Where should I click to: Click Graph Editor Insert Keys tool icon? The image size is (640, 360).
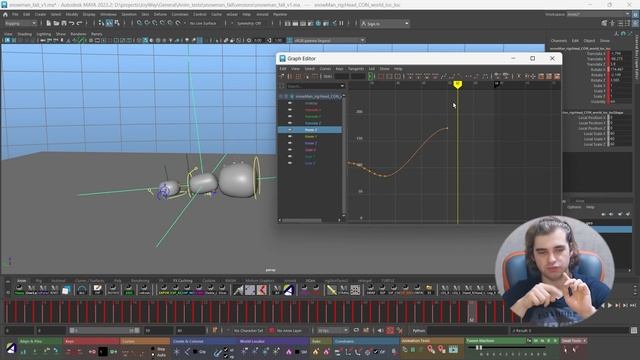(290, 76)
